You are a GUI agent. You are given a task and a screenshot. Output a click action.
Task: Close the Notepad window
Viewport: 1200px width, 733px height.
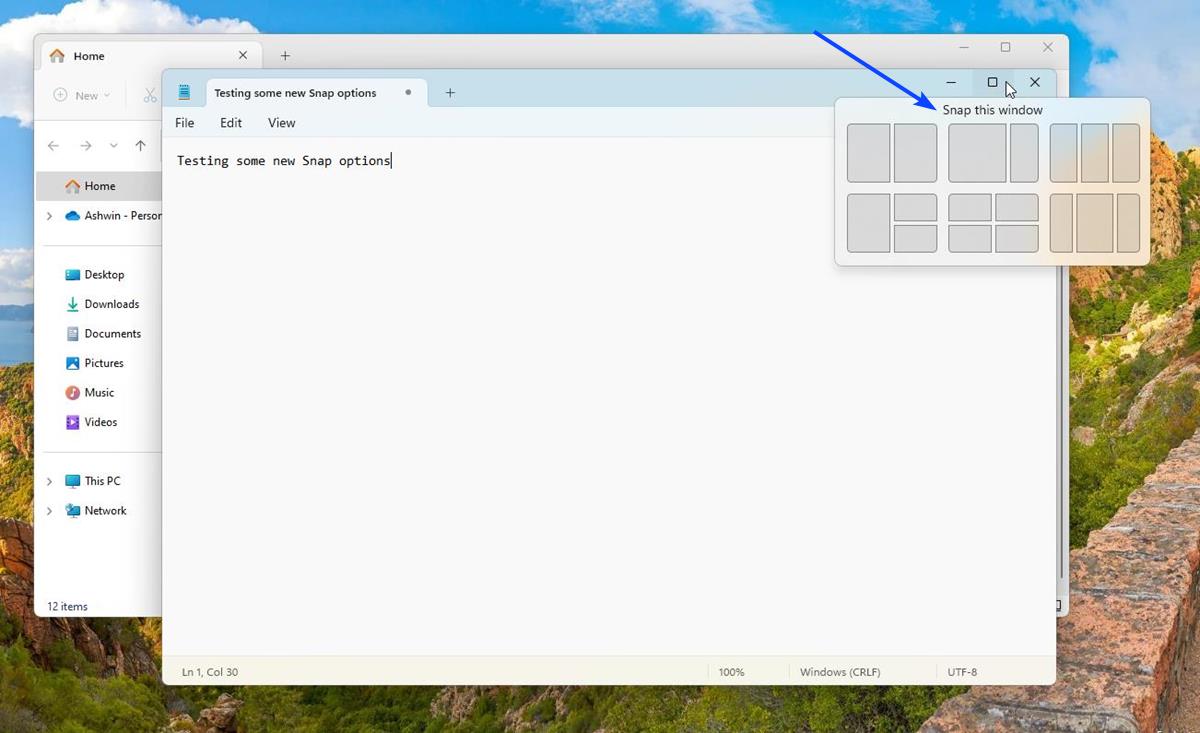[x=1035, y=83]
